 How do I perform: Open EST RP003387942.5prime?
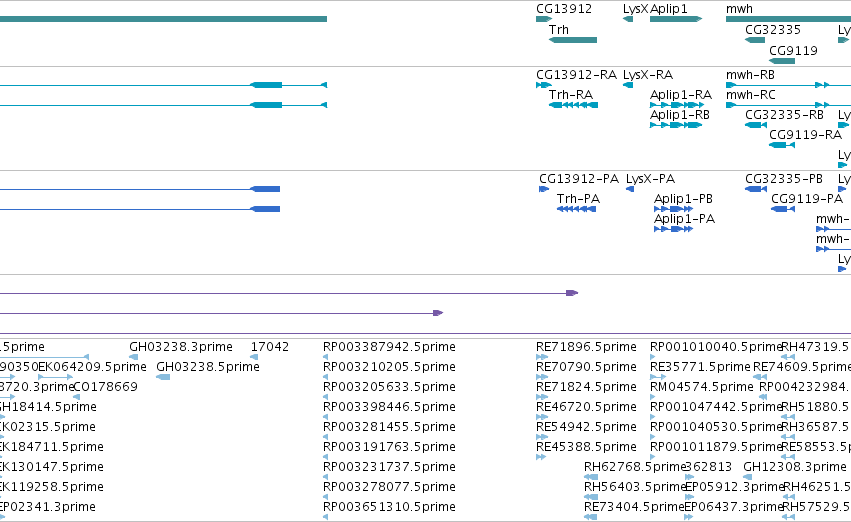[x=389, y=347]
